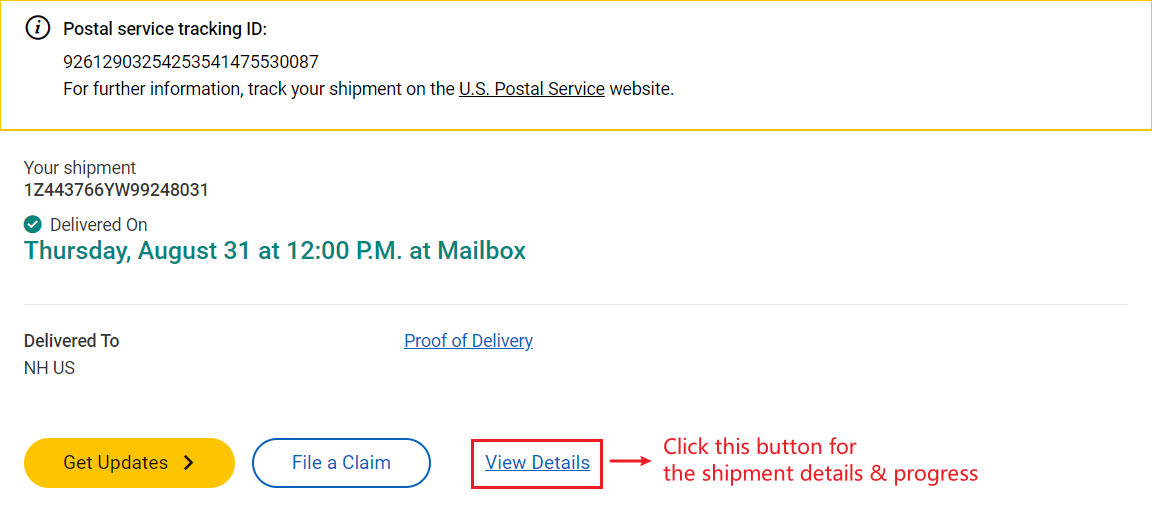Click the red 'Click this button for' annotation
The image size is (1152, 520).
760,447
